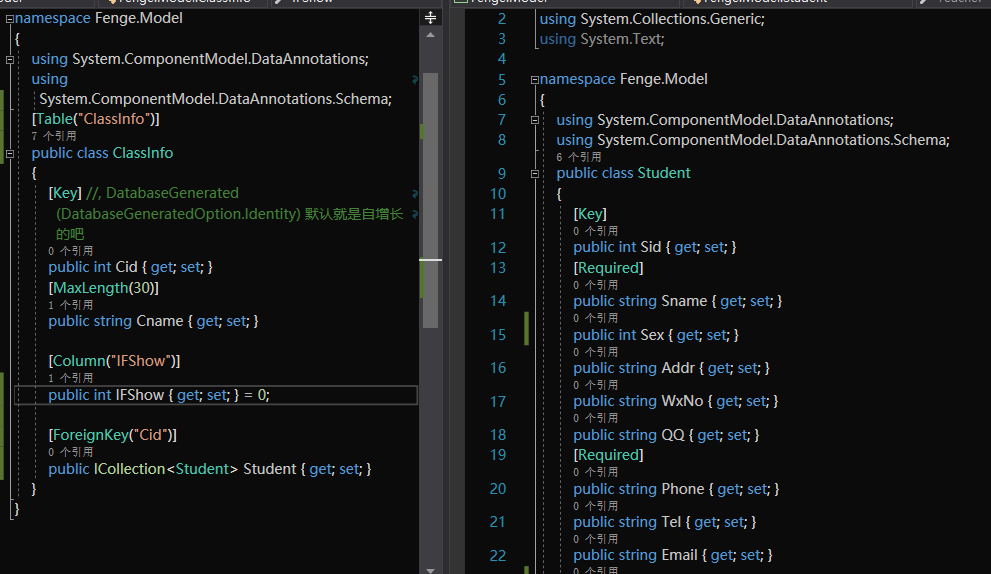The image size is (991, 574).
Task: Collapse namespace block at line 5
Action: point(534,79)
